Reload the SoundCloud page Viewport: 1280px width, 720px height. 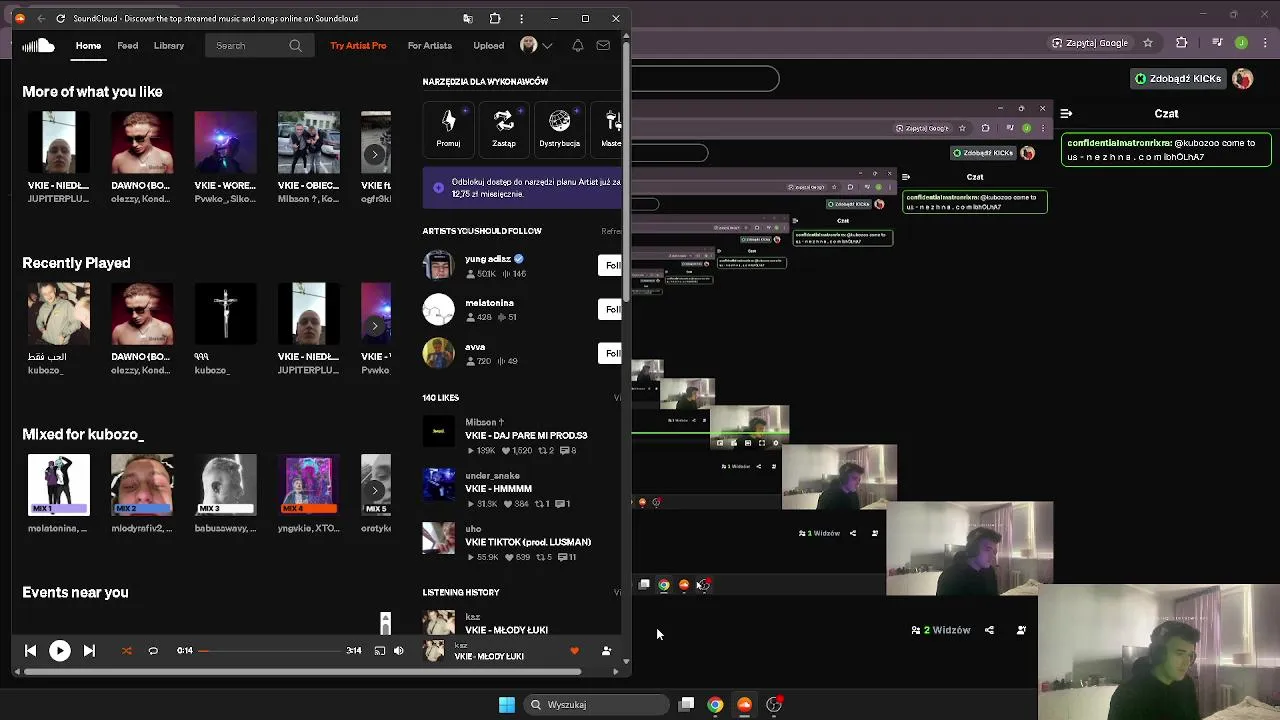point(61,18)
